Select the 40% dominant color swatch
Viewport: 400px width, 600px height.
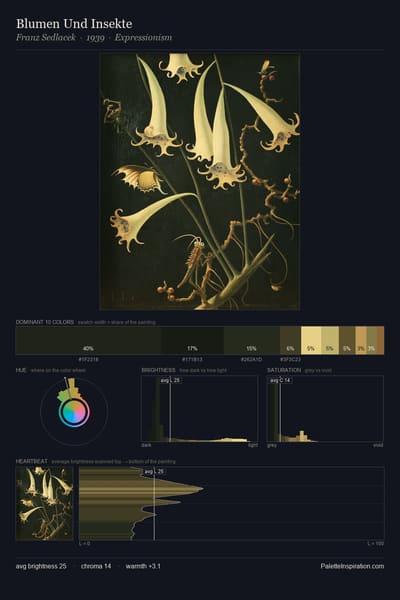(x=88, y=340)
